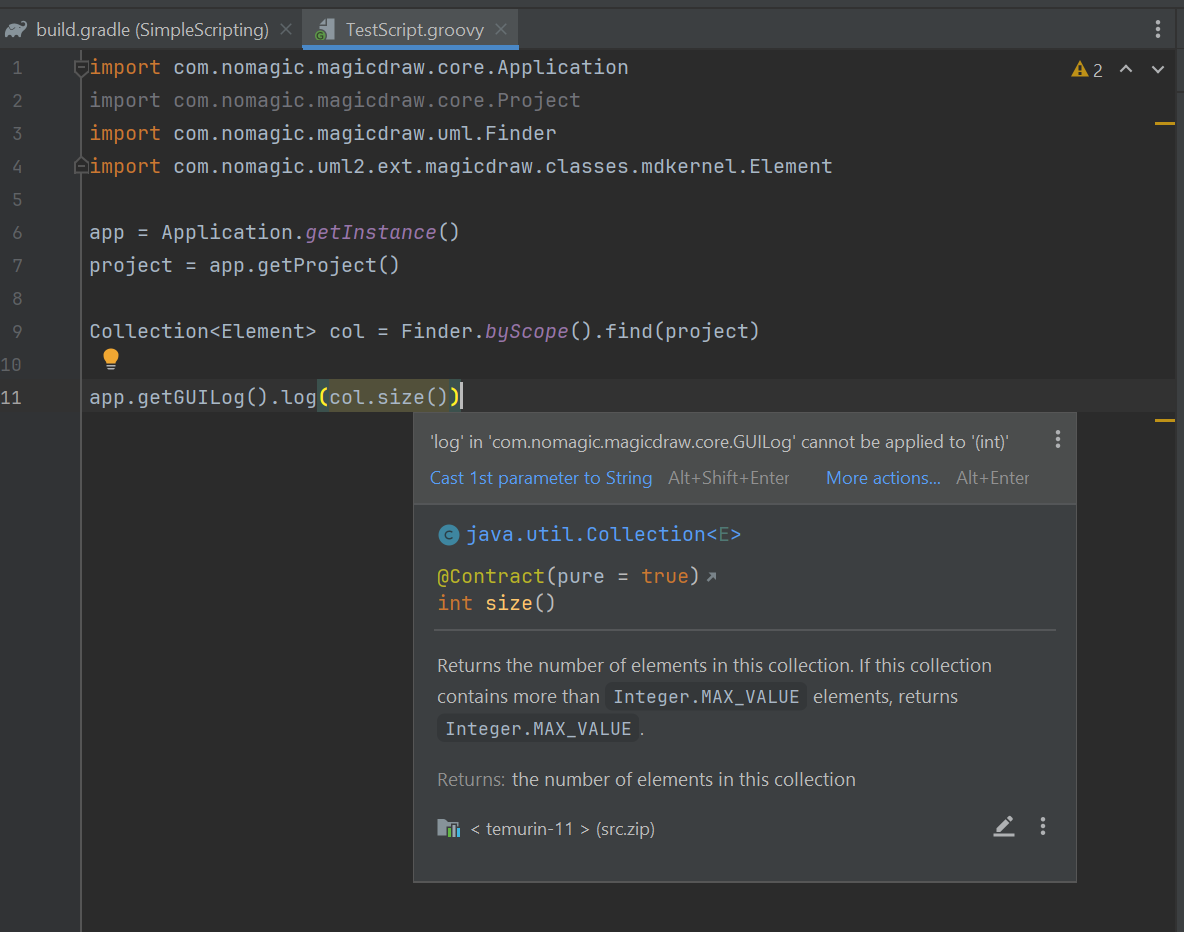Jump to previous highlighted error arrow
The width and height of the screenshot is (1184, 932).
(x=1126, y=69)
